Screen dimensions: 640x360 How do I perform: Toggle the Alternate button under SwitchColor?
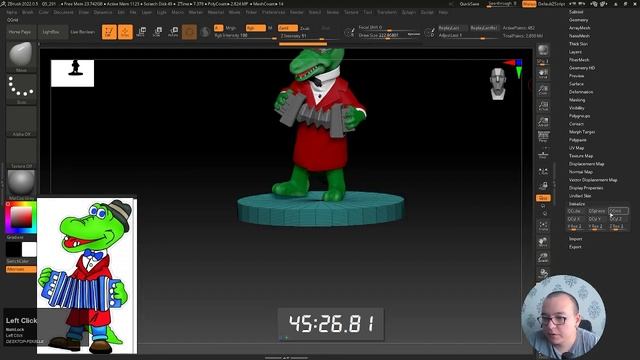(21, 269)
